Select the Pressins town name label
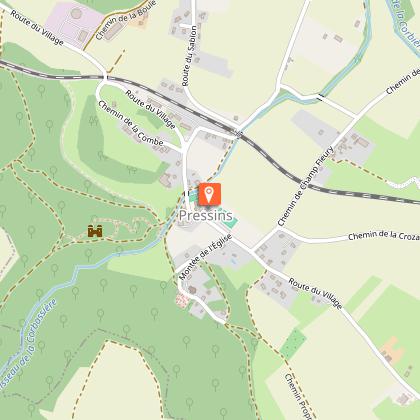The height and width of the screenshot is (420, 420). (206, 216)
